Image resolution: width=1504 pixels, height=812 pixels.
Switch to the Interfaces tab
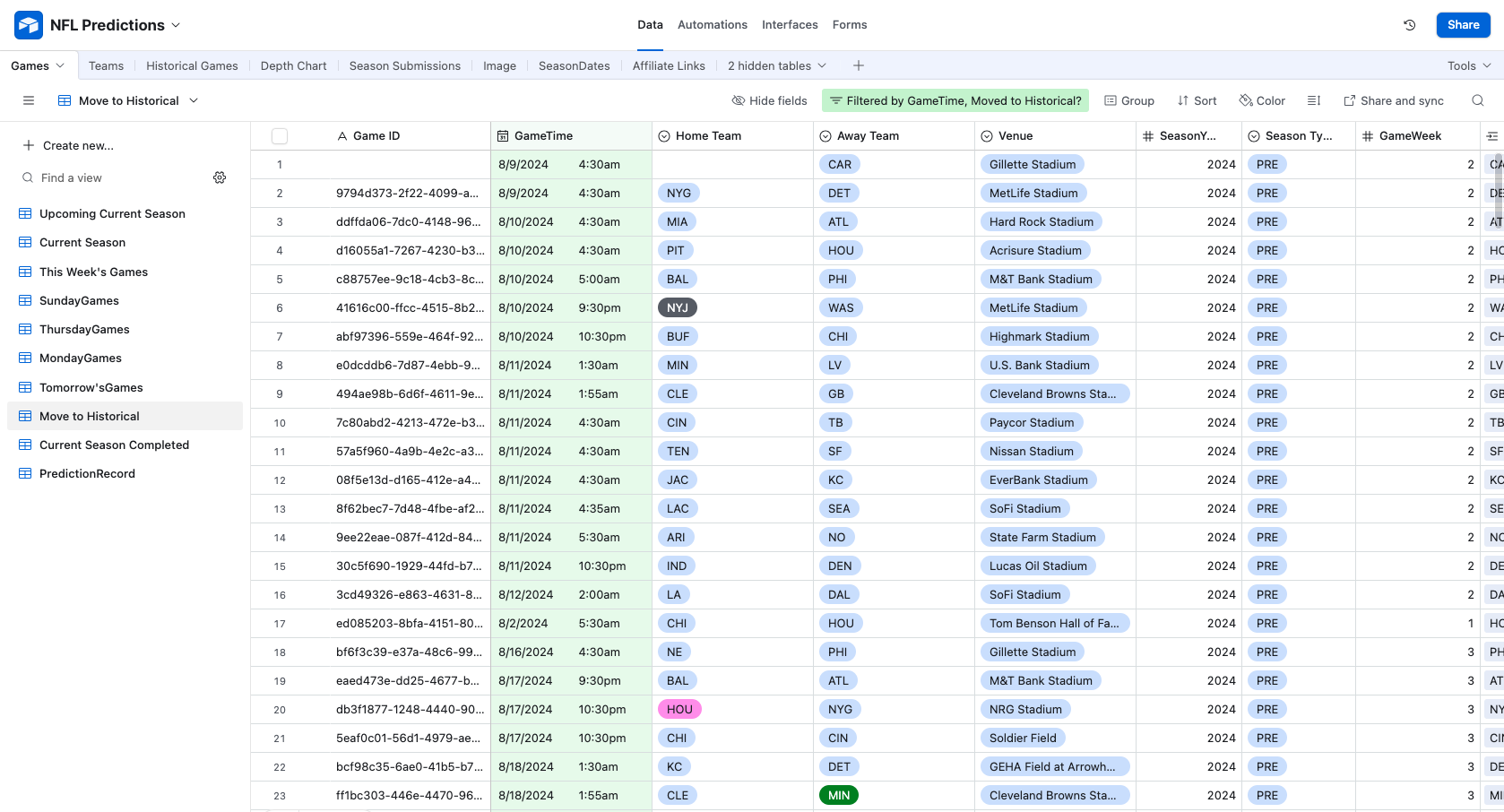(x=790, y=25)
